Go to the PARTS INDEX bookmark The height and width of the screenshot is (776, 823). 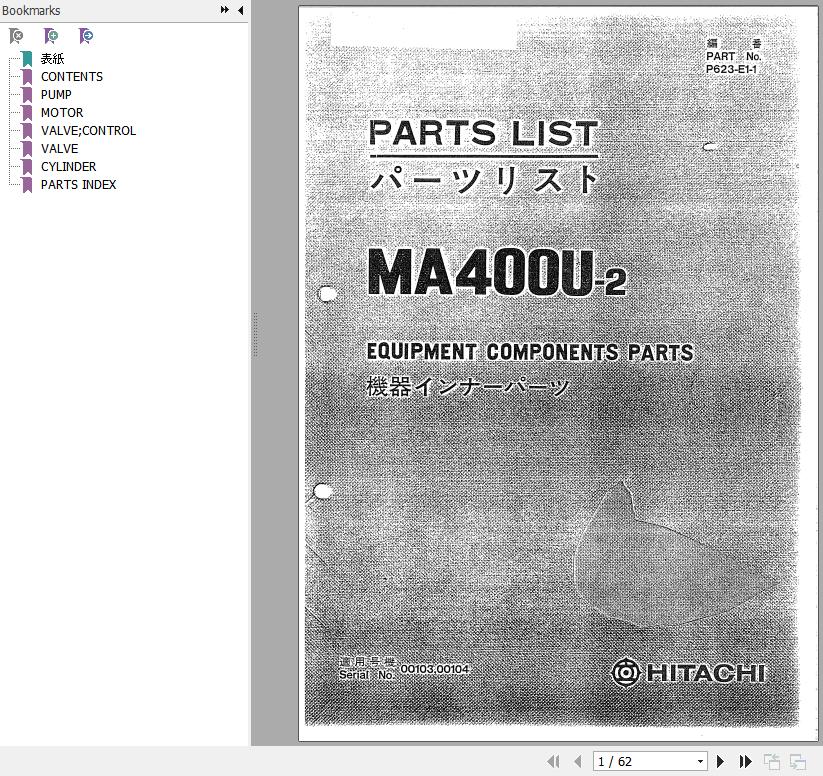tap(78, 185)
